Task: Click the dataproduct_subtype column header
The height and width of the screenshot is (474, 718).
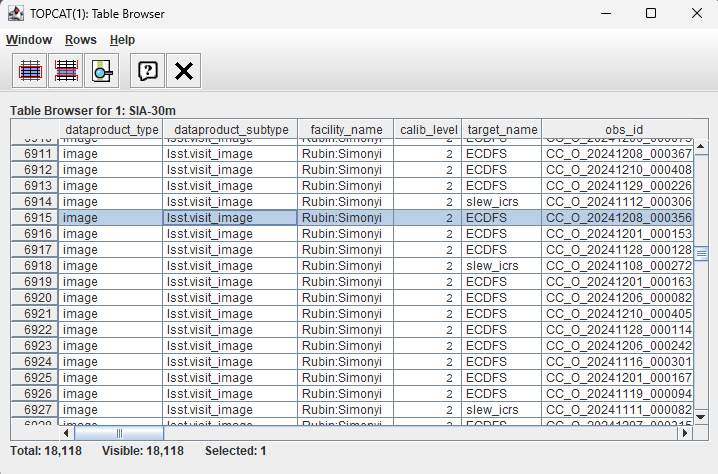Action: (230, 130)
